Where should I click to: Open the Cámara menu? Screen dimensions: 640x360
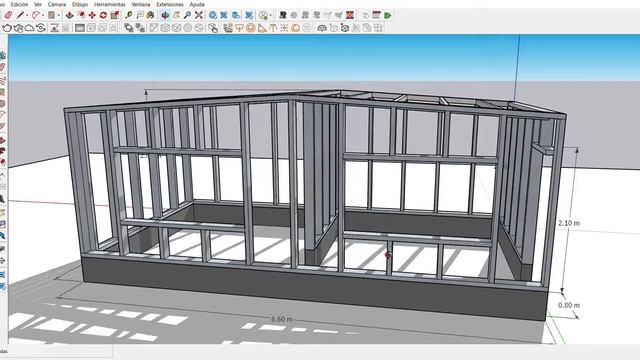tap(57, 4)
